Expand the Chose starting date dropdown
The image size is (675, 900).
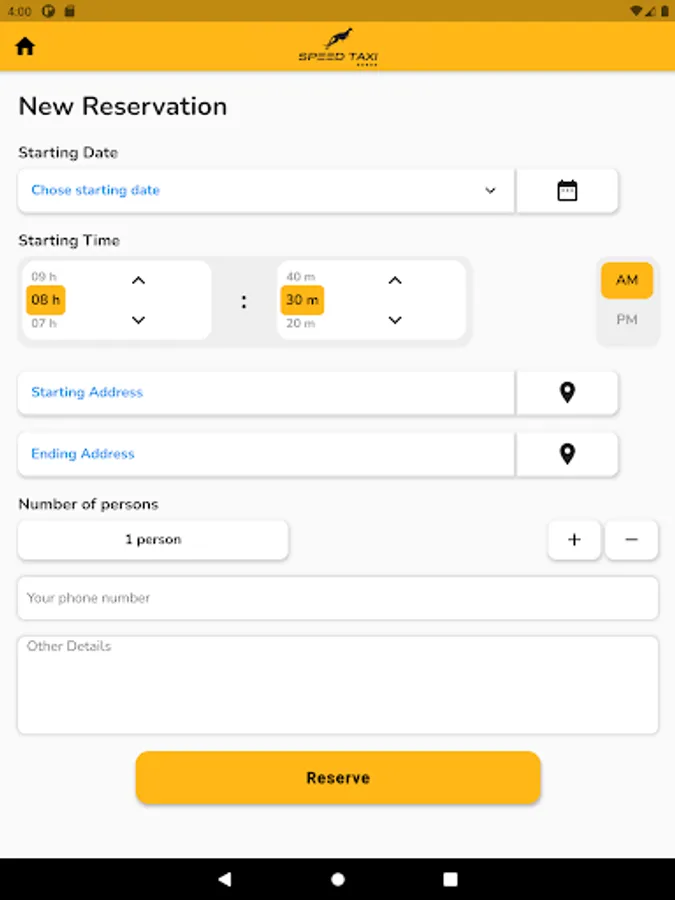click(266, 191)
